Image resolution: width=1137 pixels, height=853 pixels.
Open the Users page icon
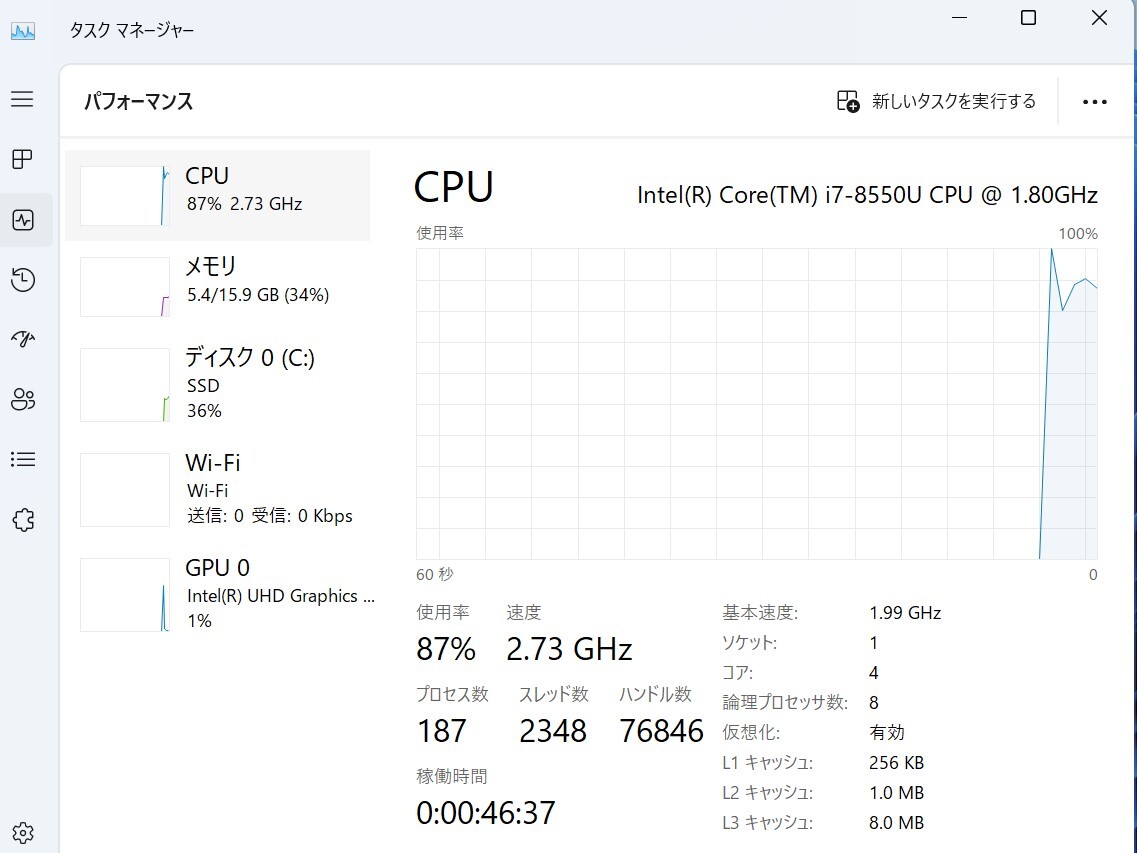[x=23, y=400]
